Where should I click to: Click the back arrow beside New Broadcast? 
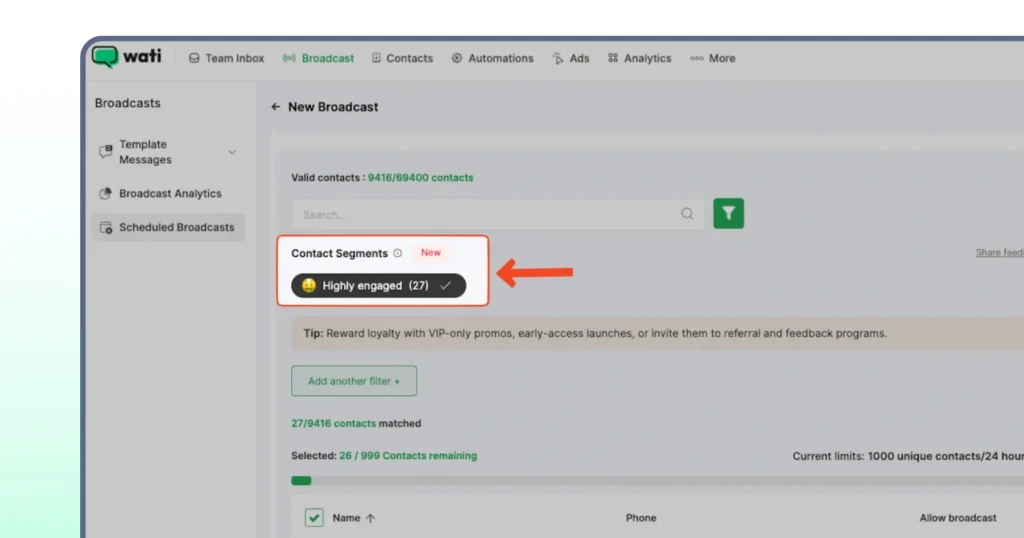click(x=276, y=107)
